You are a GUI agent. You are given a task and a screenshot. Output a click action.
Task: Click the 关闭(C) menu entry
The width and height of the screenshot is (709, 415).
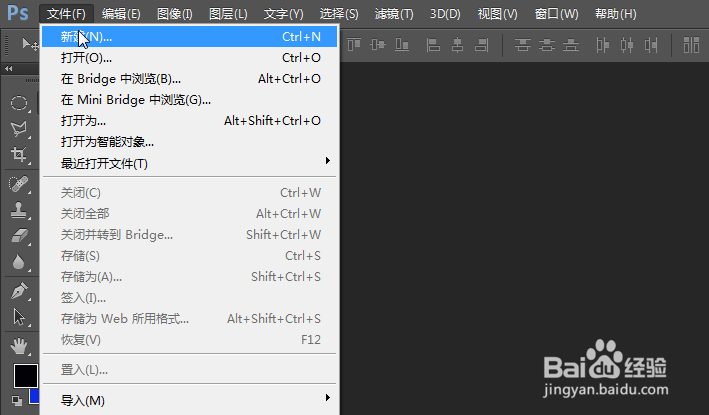pyautogui.click(x=189, y=193)
